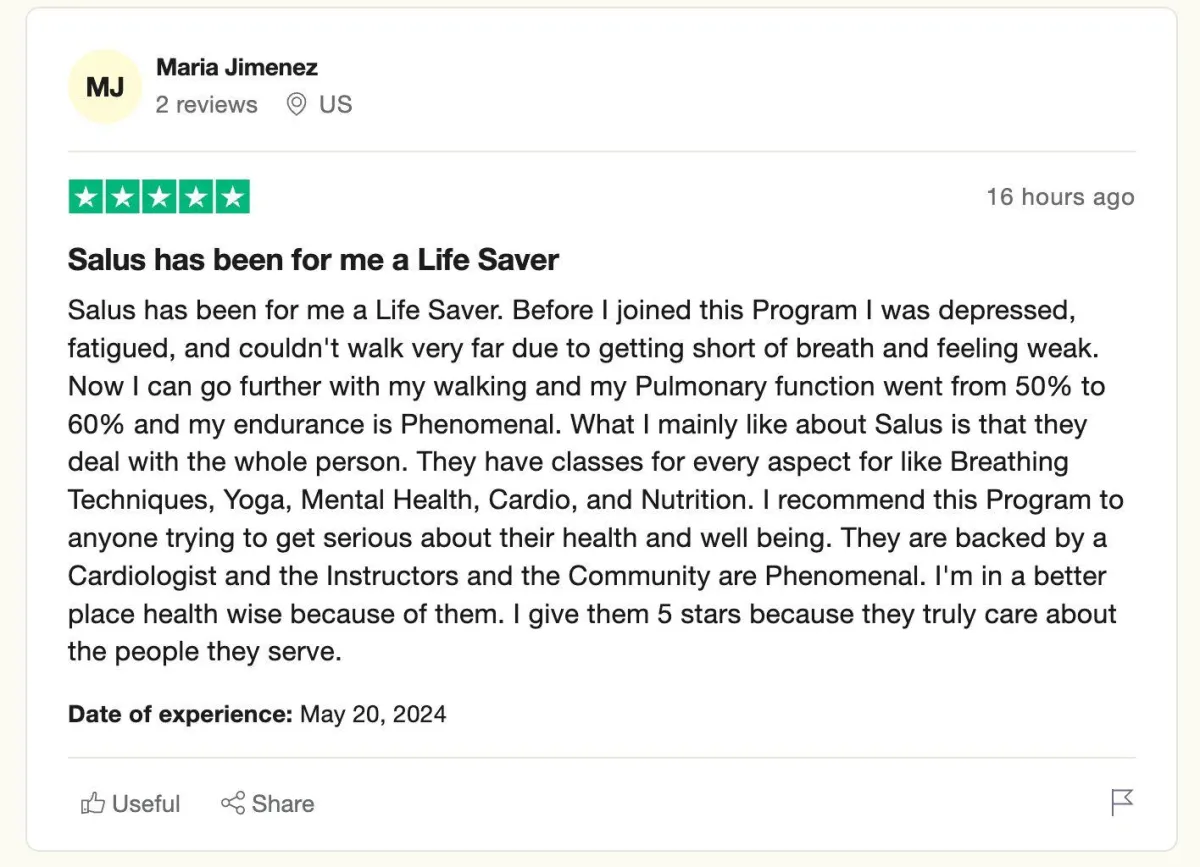The height and width of the screenshot is (867, 1200).
Task: Click the location pin icon
Action: (x=296, y=104)
